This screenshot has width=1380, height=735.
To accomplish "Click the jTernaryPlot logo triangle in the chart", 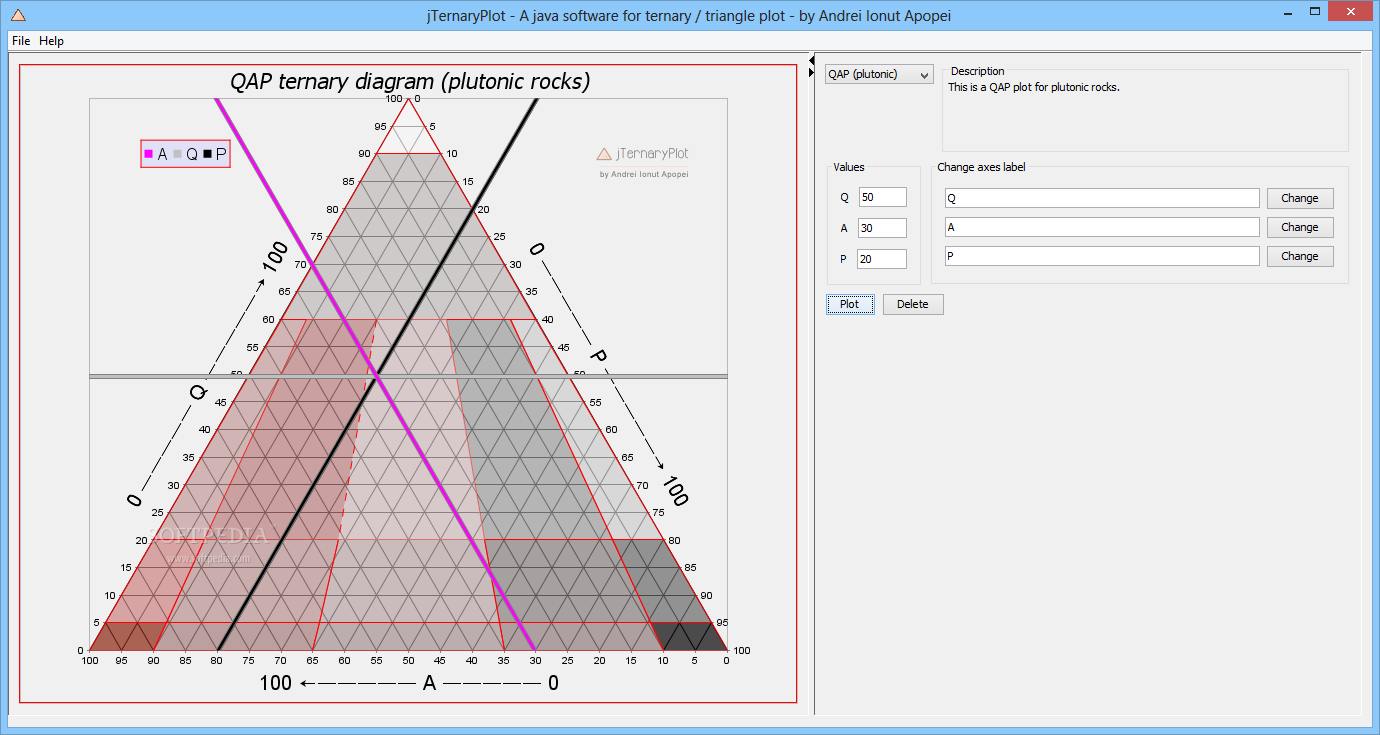I will [x=604, y=154].
